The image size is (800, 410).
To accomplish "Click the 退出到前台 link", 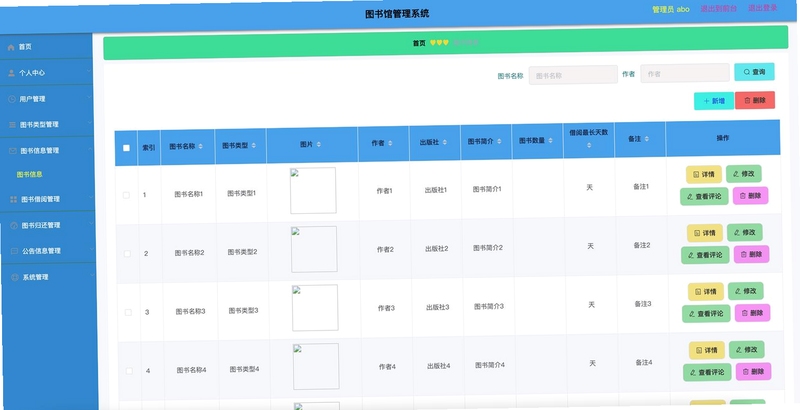I will (x=718, y=9).
